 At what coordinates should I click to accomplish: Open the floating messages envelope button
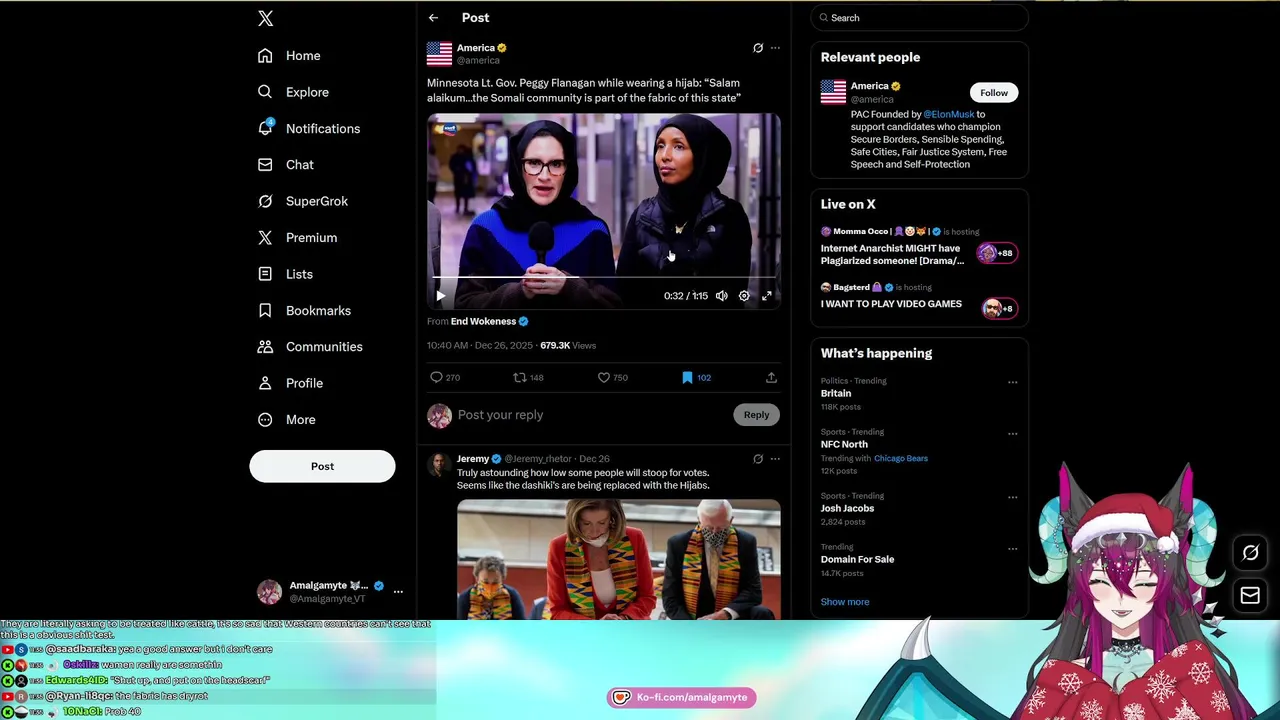point(1250,596)
